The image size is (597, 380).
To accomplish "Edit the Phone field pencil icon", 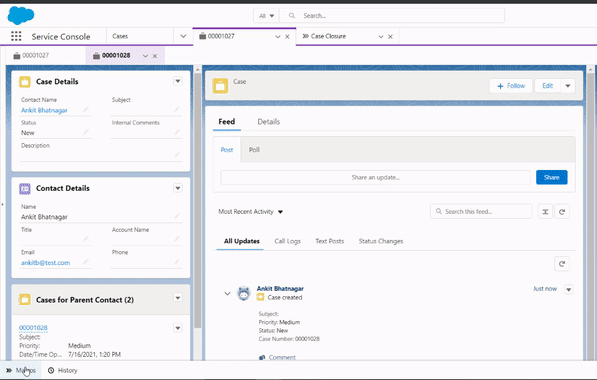I will tap(177, 262).
